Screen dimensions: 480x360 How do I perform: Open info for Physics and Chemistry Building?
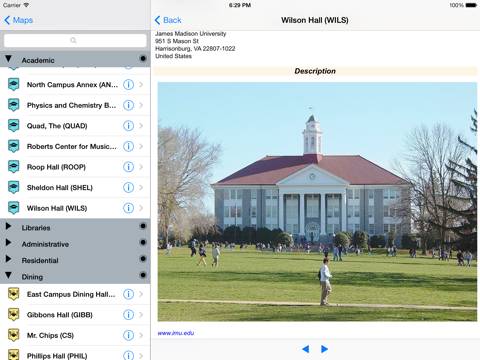pos(128,105)
